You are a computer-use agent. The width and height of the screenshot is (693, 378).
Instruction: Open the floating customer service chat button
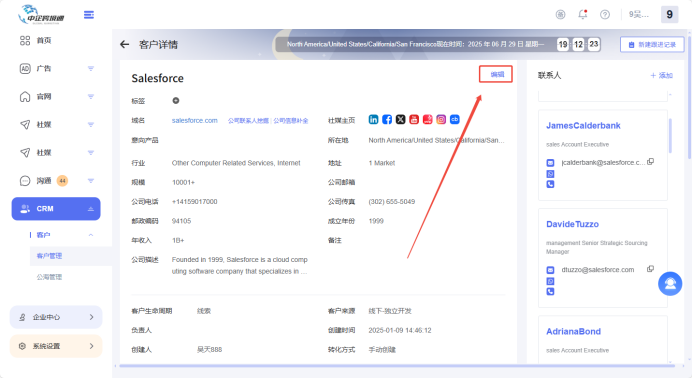670,284
